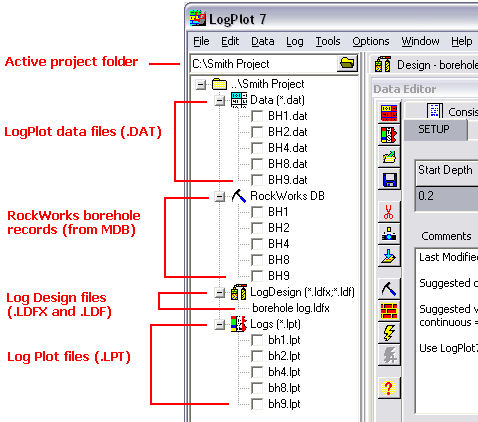Click the pickaxe RockWorks icon in toolbar
The width and height of the screenshot is (478, 422).
click(389, 288)
